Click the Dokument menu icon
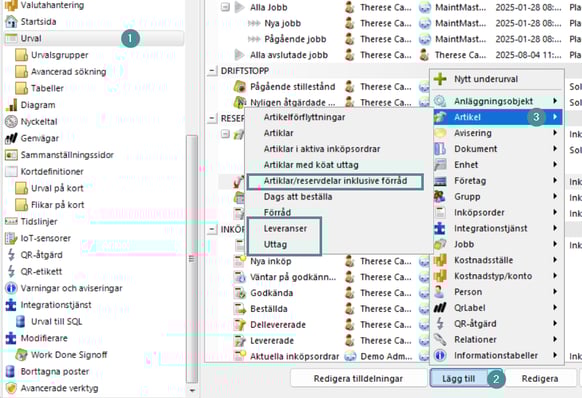Image resolution: width=582 pixels, height=398 pixels. pos(440,149)
